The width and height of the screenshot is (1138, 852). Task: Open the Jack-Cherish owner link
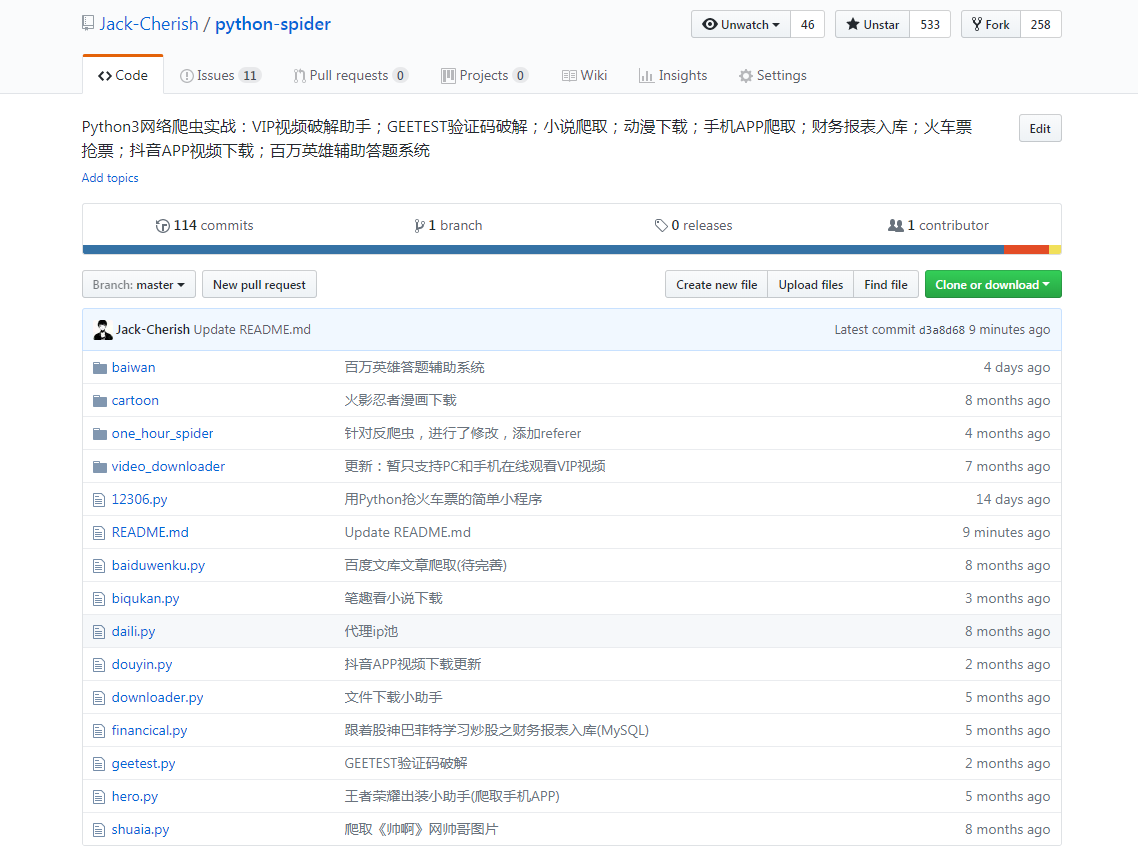149,24
